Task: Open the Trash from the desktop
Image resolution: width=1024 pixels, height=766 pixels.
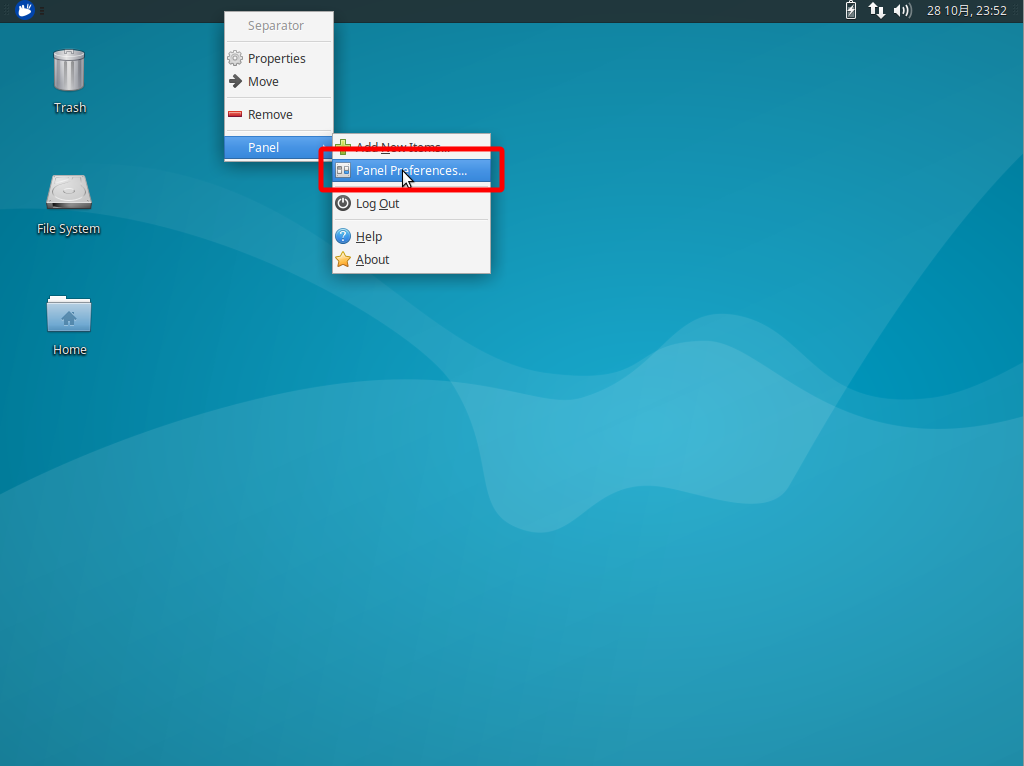Action: pos(69,79)
